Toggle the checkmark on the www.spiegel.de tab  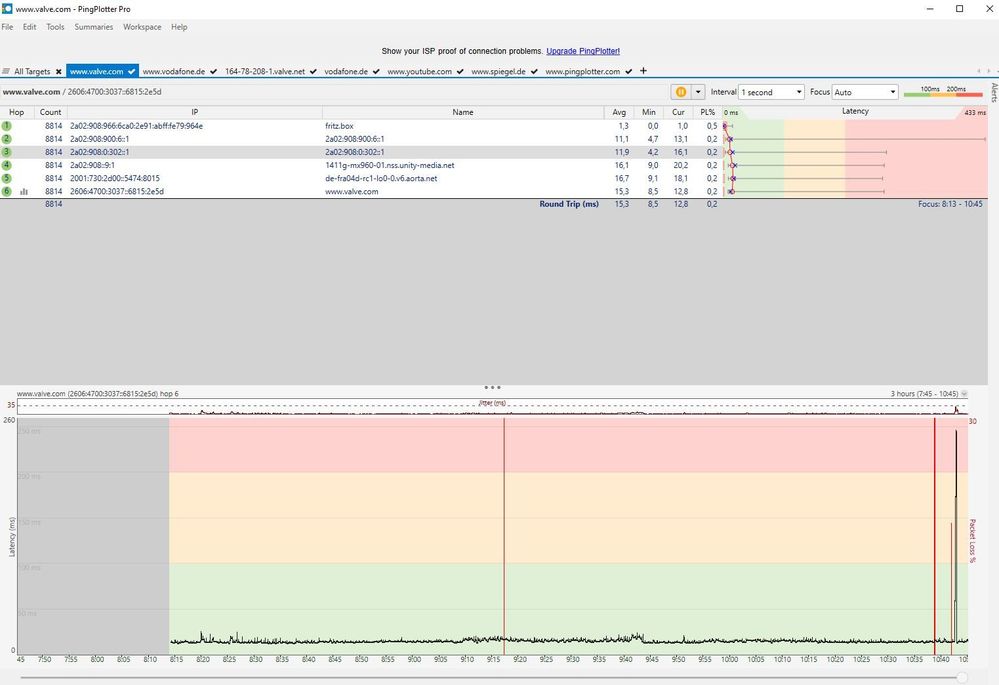click(x=534, y=72)
